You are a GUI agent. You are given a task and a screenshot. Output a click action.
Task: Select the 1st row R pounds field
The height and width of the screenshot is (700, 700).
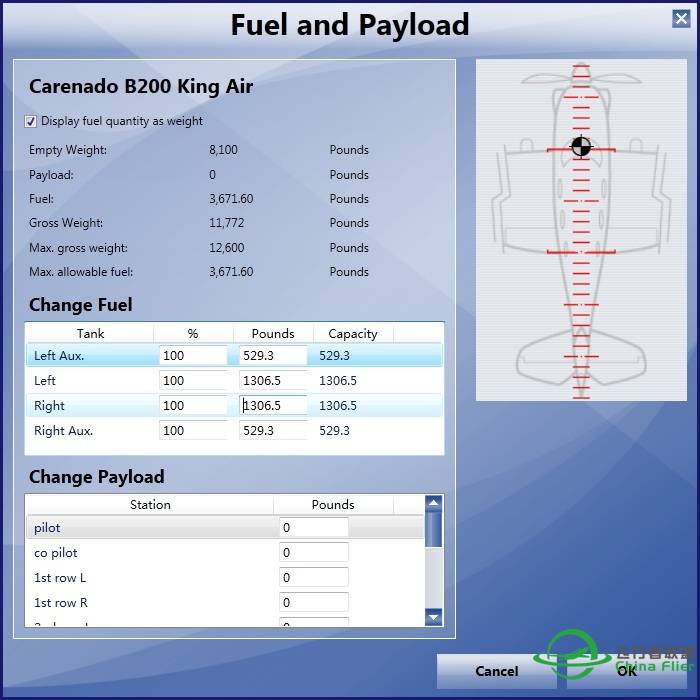point(313,602)
